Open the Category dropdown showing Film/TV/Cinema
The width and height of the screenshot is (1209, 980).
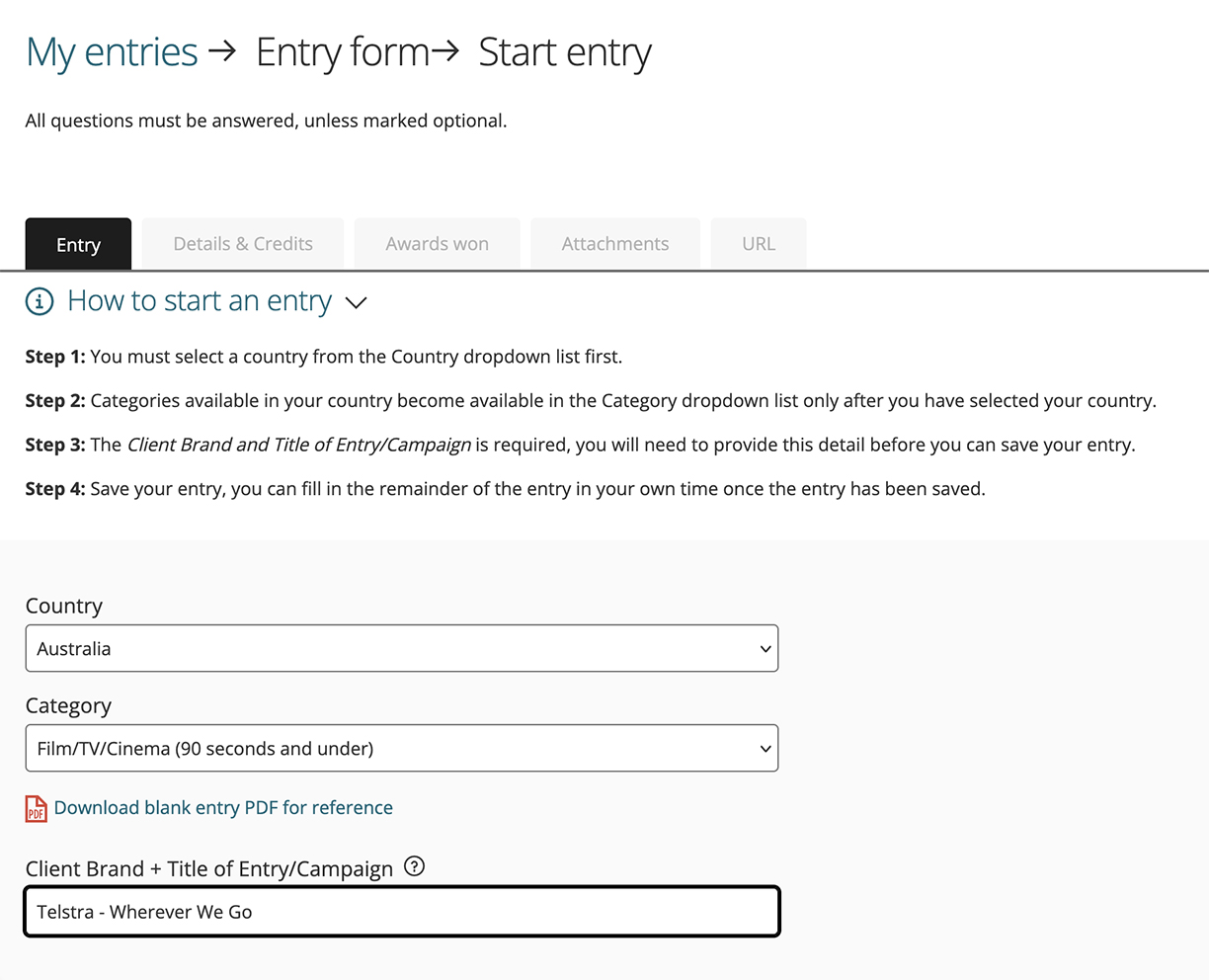401,749
